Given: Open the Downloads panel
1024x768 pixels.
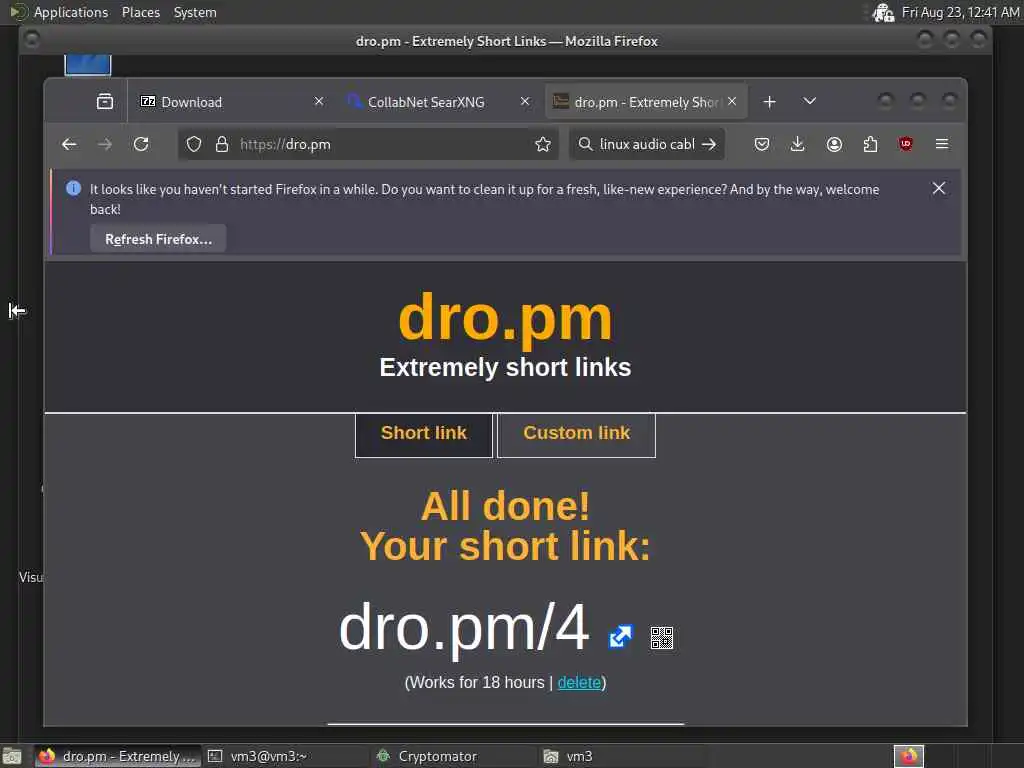Looking at the screenshot, I should 797,144.
